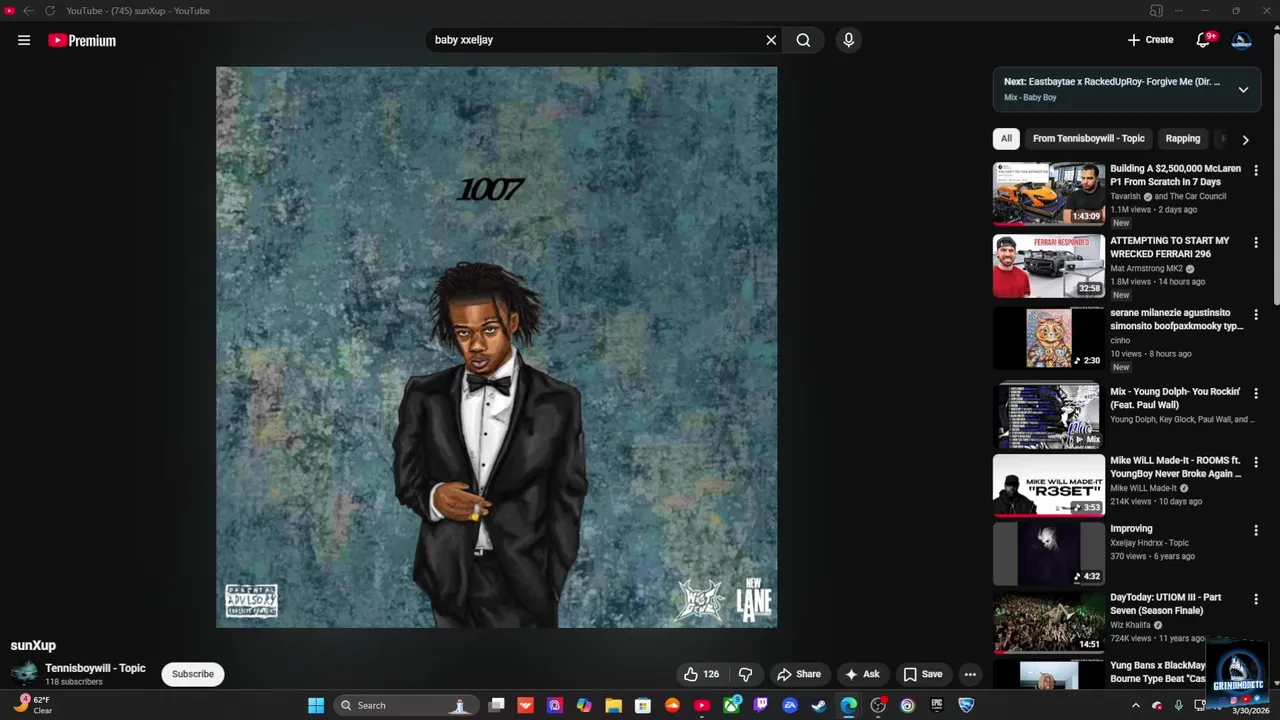Expand the Next up mix queue
This screenshot has width=1280, height=720.
coord(1243,89)
